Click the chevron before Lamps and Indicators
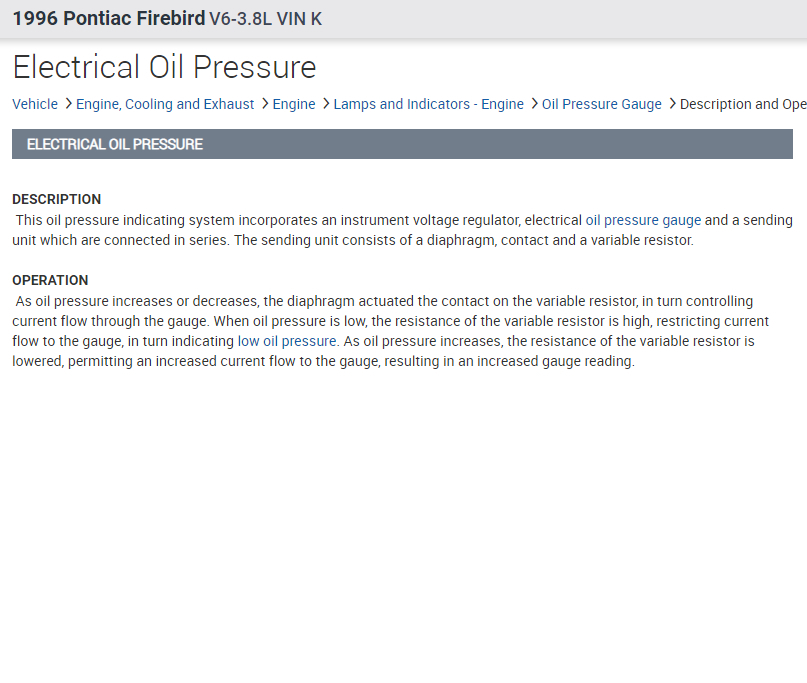Viewport: 807px width, 683px height. (326, 104)
